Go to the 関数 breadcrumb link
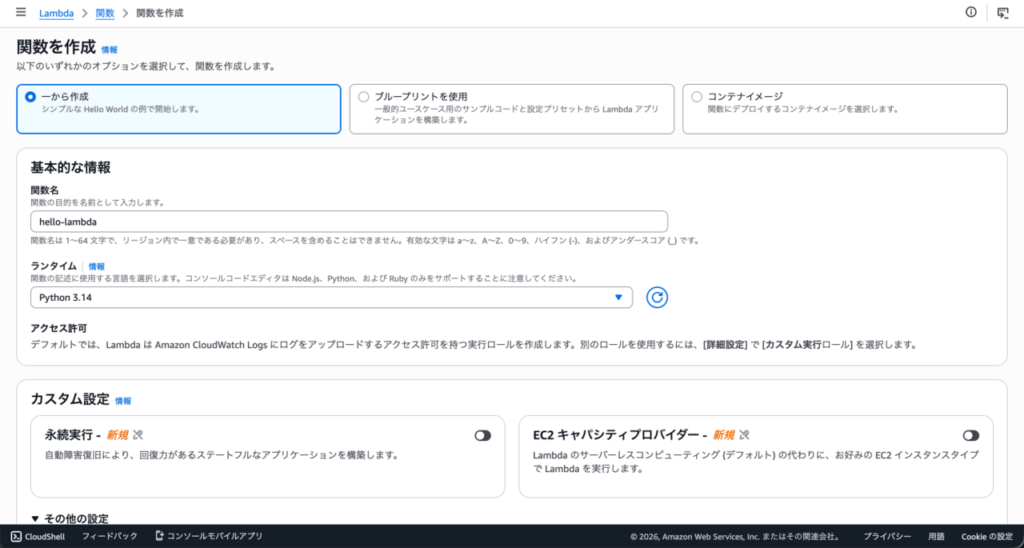1024x548 pixels. tap(104, 13)
